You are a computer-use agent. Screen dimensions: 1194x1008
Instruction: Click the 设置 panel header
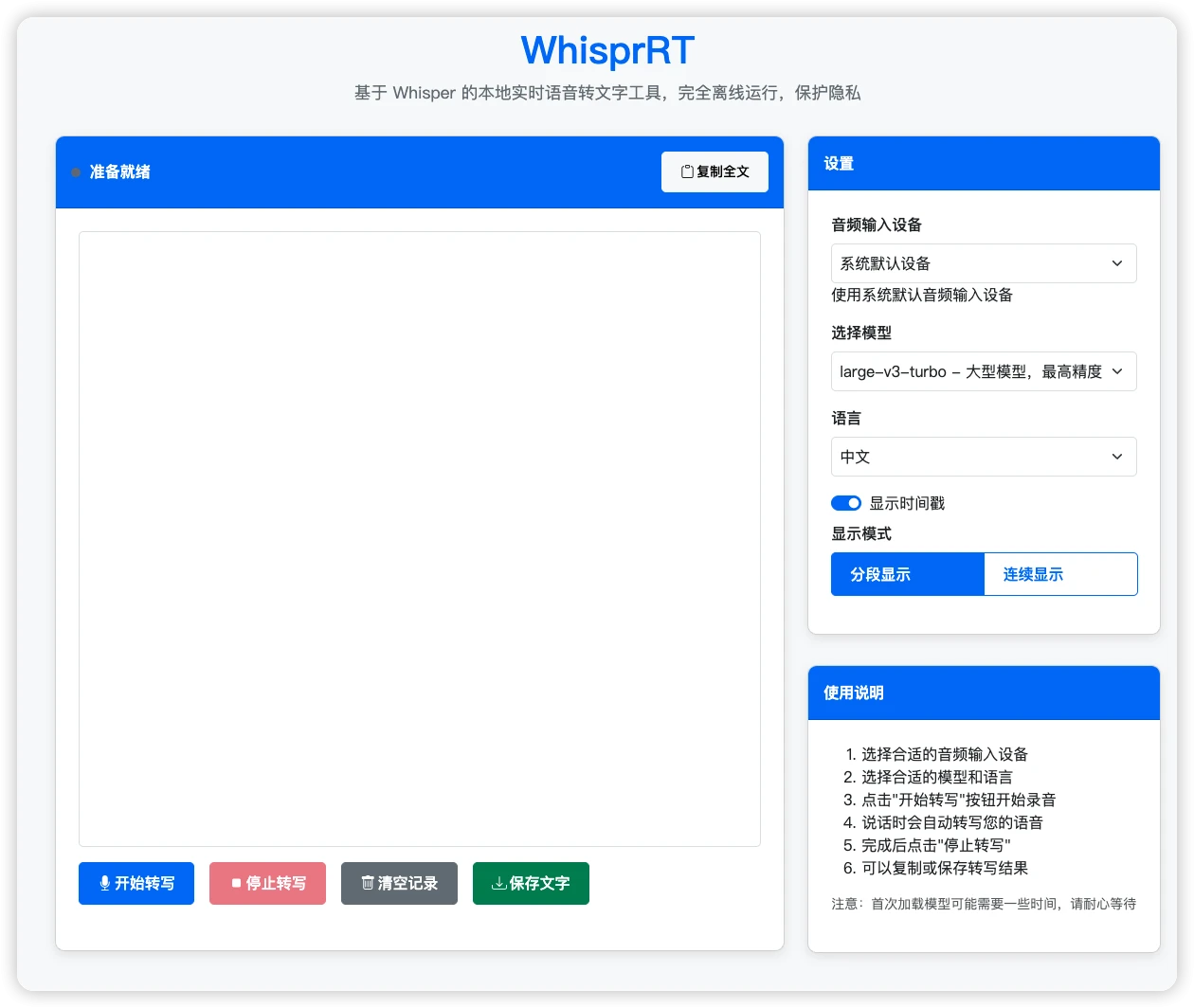coord(984,163)
